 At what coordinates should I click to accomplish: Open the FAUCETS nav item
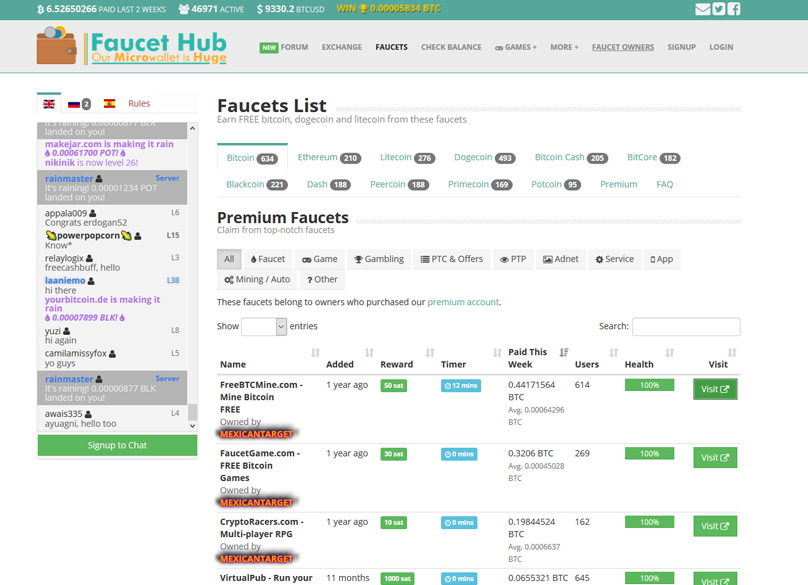[x=391, y=47]
